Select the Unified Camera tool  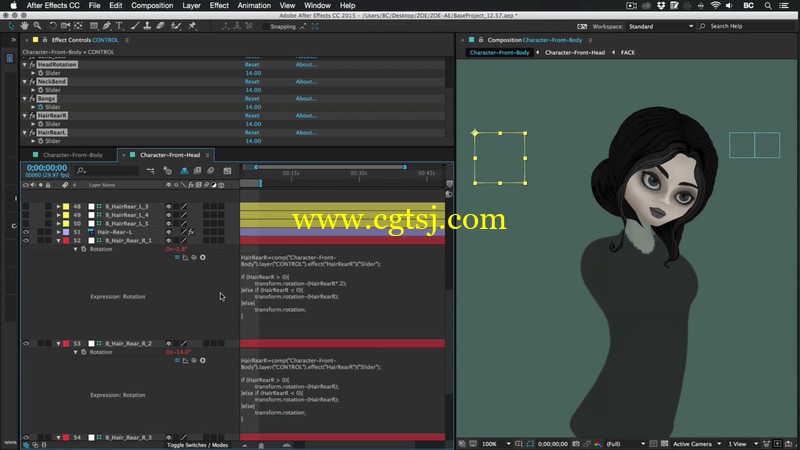65,26
